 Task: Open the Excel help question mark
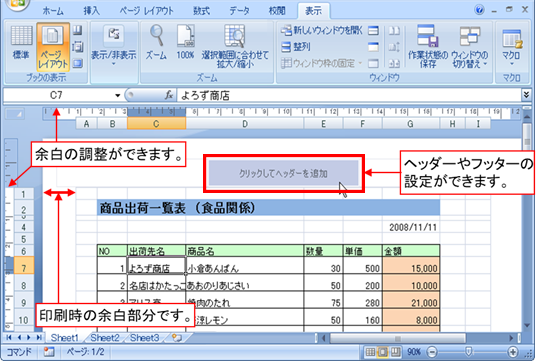coord(479,9)
